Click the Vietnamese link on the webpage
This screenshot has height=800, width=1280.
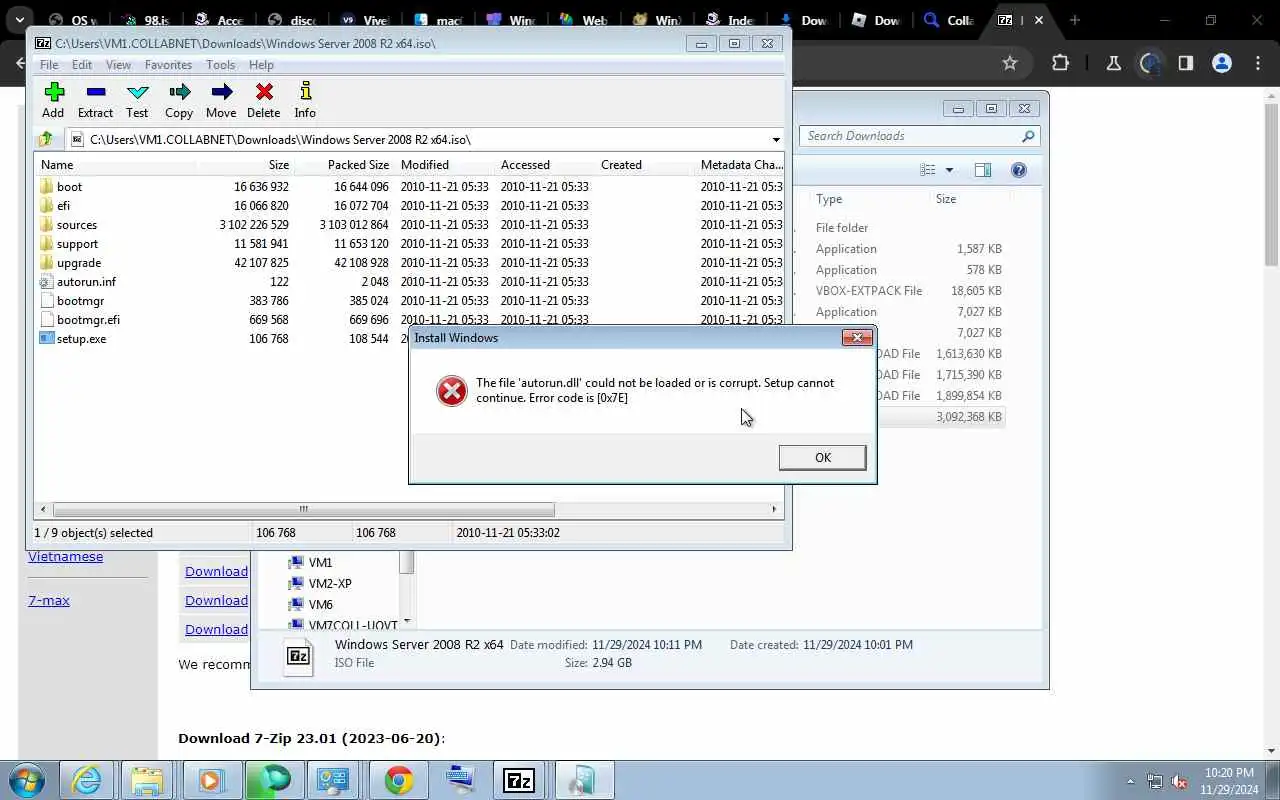(x=65, y=556)
